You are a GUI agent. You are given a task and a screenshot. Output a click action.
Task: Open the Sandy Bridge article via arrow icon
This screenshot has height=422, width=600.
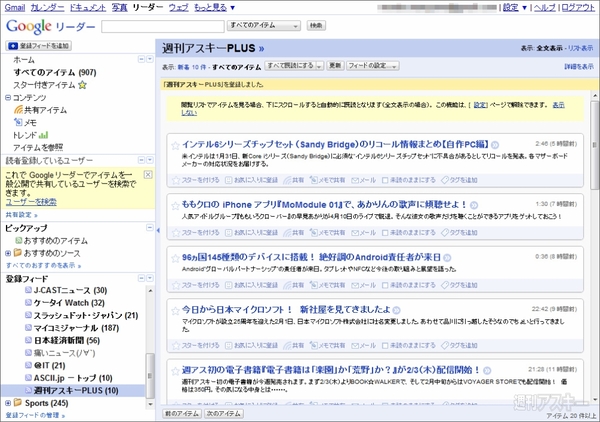[x=495, y=145]
